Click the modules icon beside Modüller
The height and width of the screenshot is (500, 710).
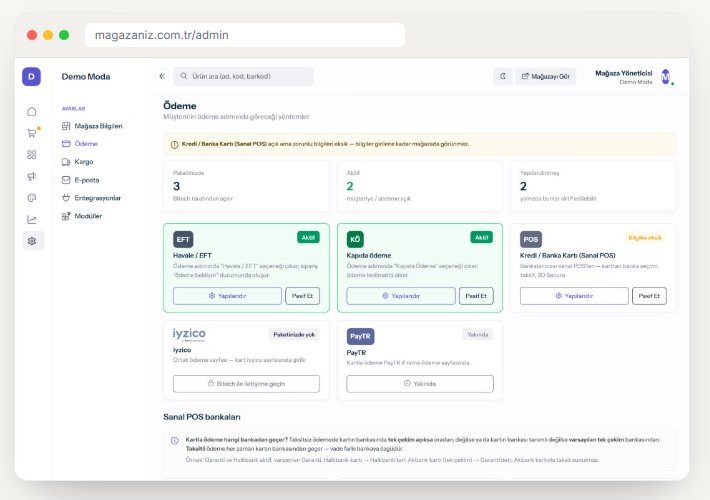tap(66, 216)
